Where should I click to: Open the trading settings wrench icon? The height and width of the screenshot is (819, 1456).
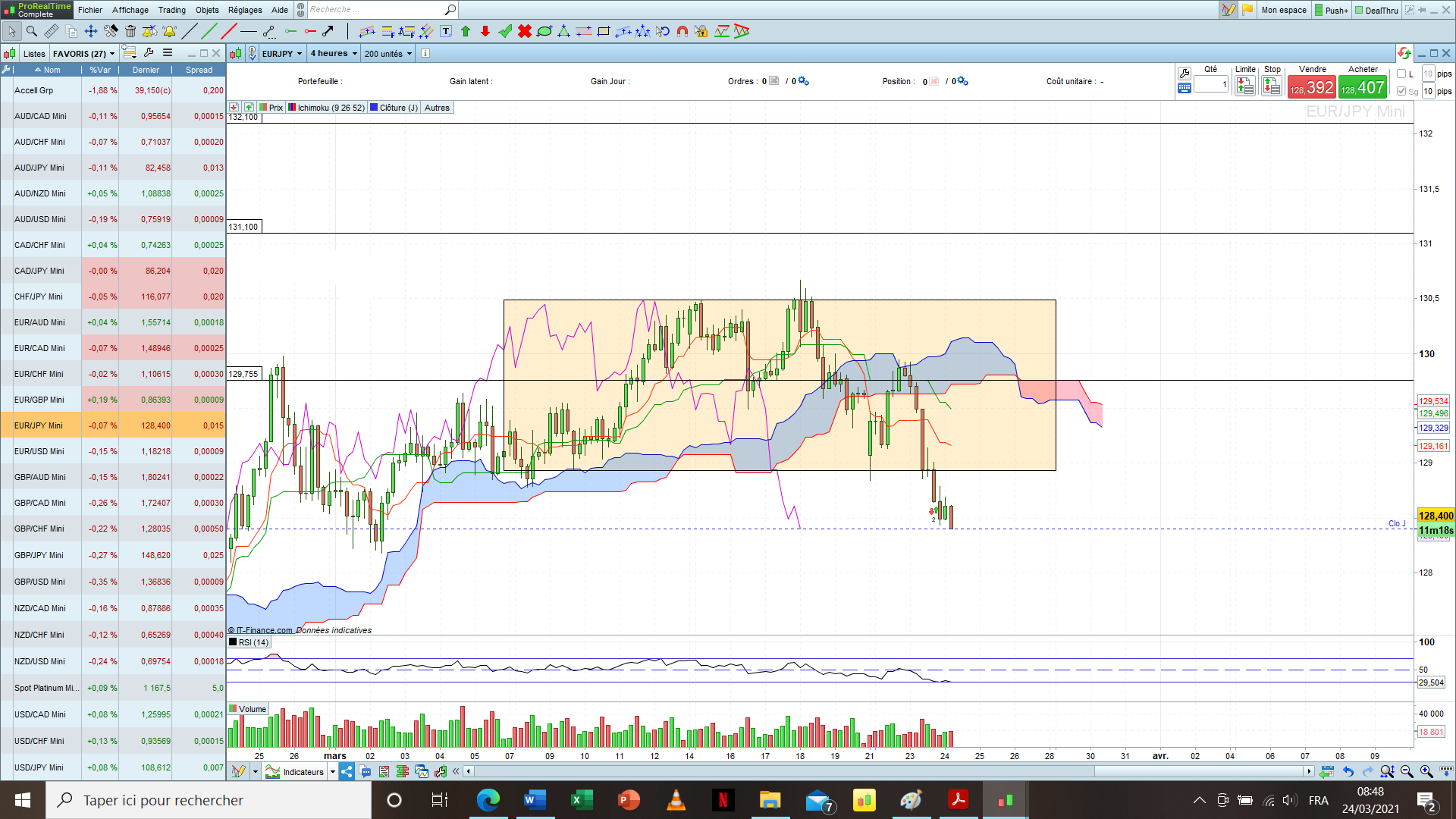[1185, 73]
